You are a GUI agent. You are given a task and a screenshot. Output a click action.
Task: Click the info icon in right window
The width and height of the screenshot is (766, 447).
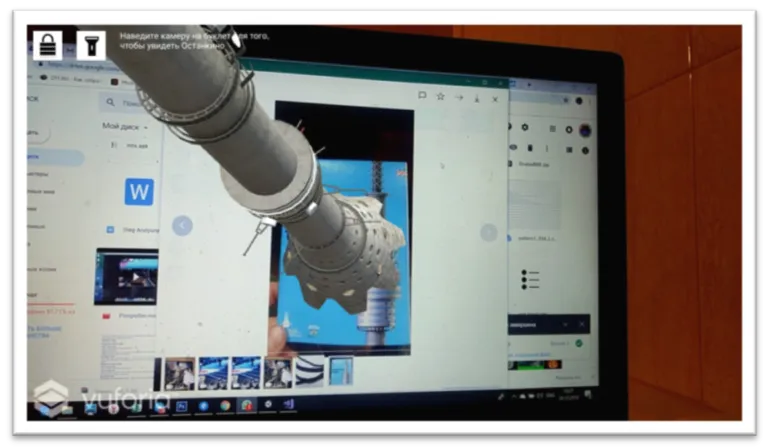pyautogui.click(x=585, y=150)
